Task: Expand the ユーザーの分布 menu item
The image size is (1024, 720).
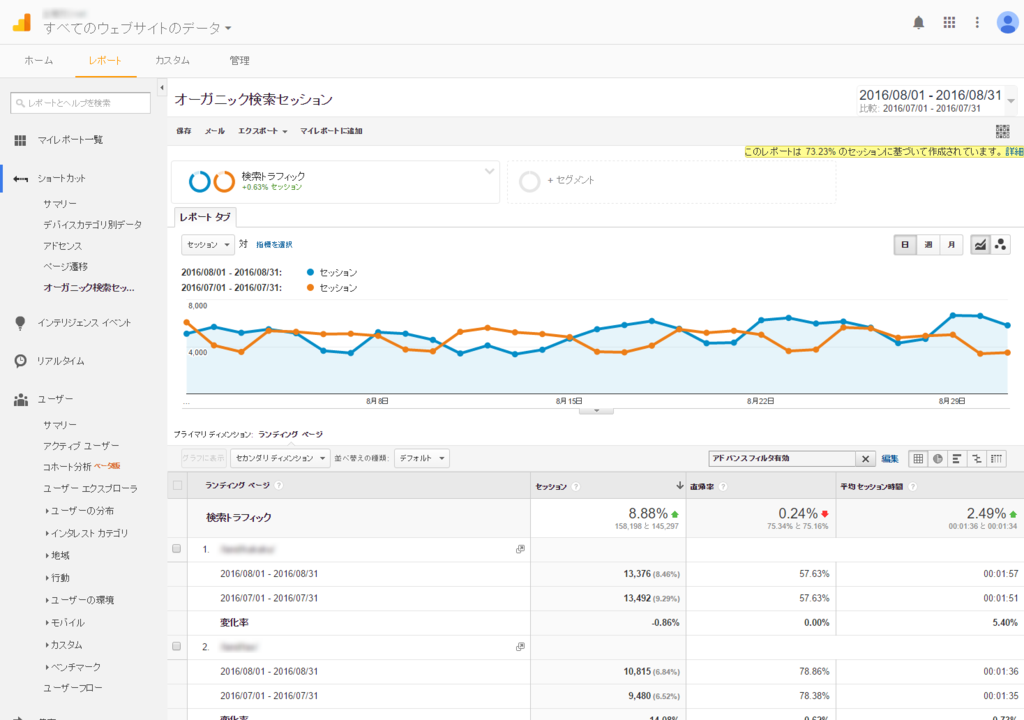Action: [80, 511]
